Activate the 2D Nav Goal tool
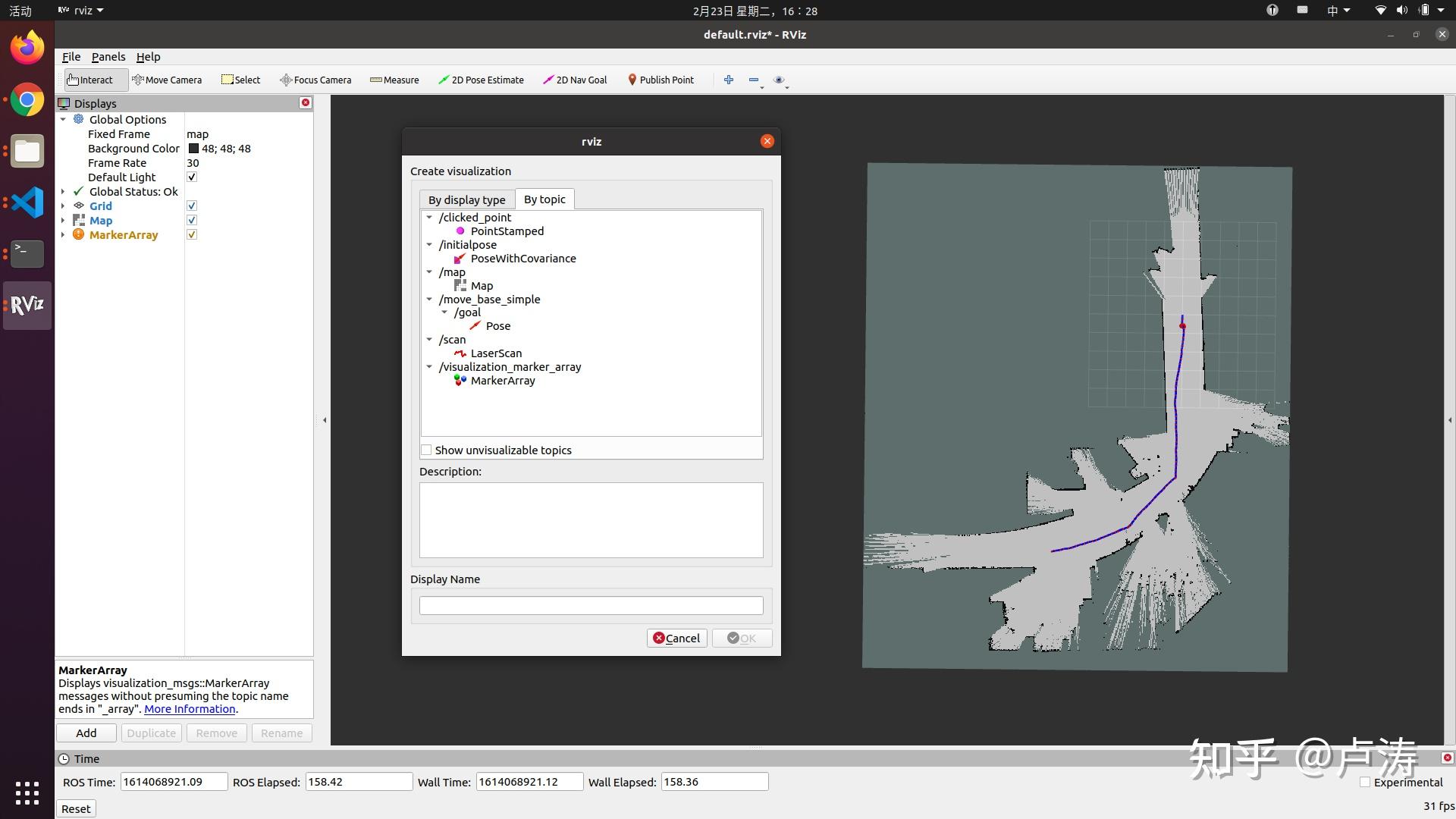 click(x=575, y=80)
